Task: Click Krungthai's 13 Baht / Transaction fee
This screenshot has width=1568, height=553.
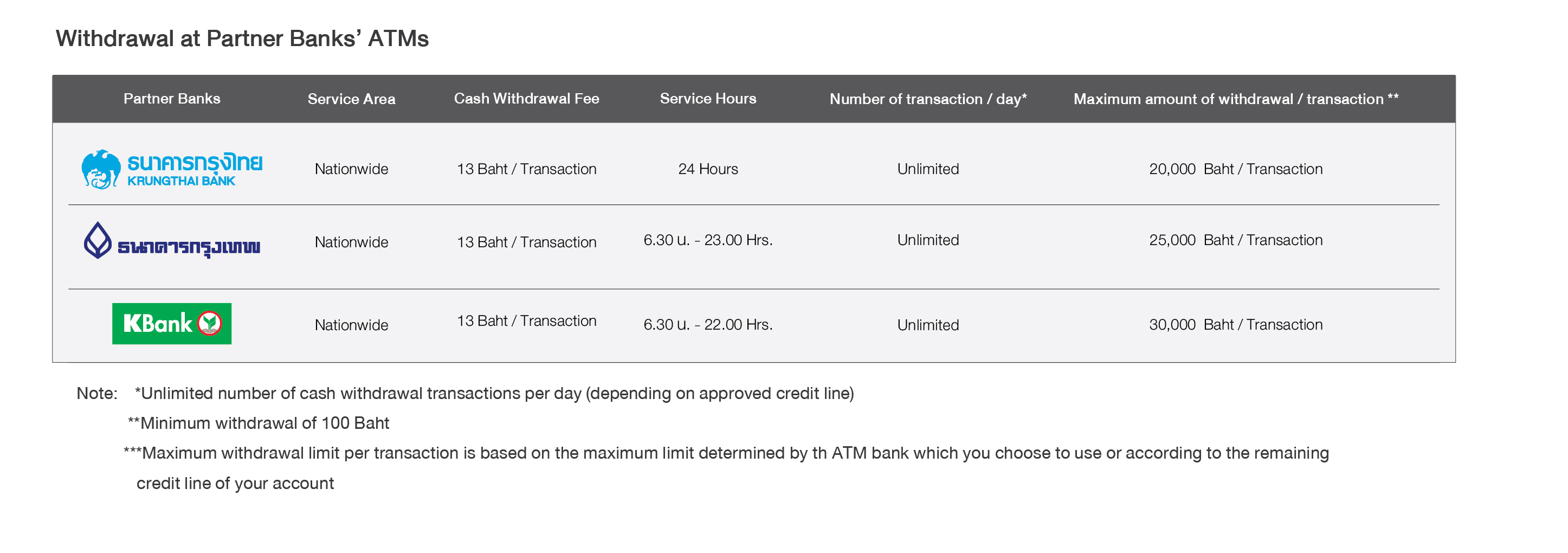Action: [x=526, y=169]
